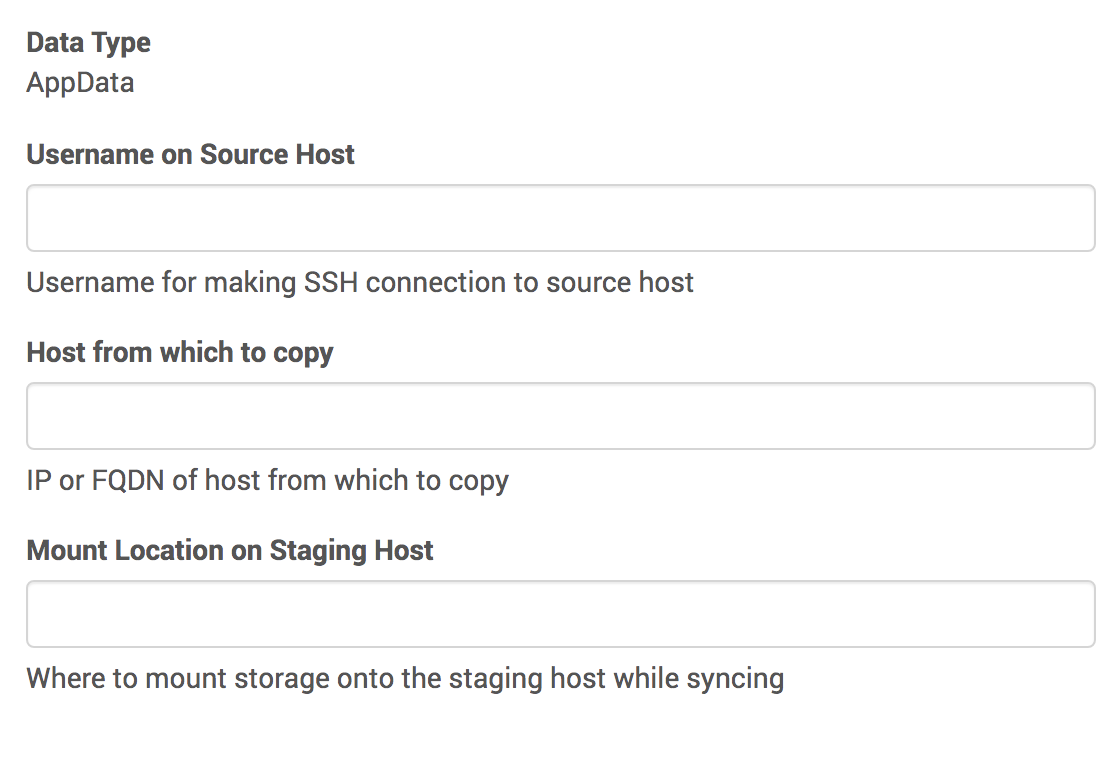Click the "Where to mount storage" description

tap(405, 678)
